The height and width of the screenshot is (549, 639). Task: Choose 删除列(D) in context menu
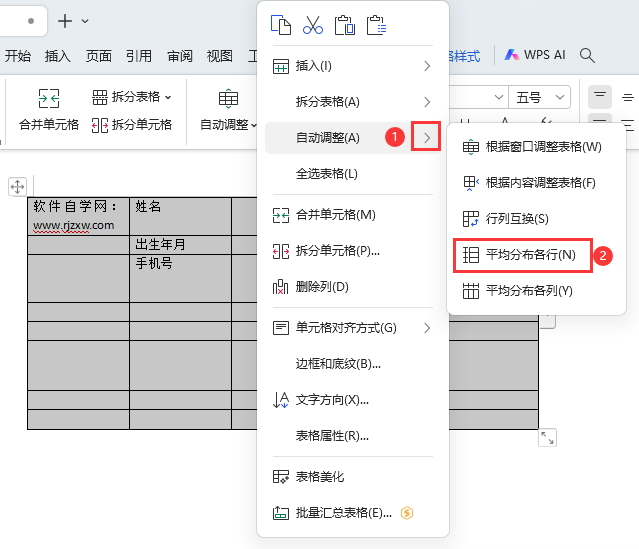(353, 287)
